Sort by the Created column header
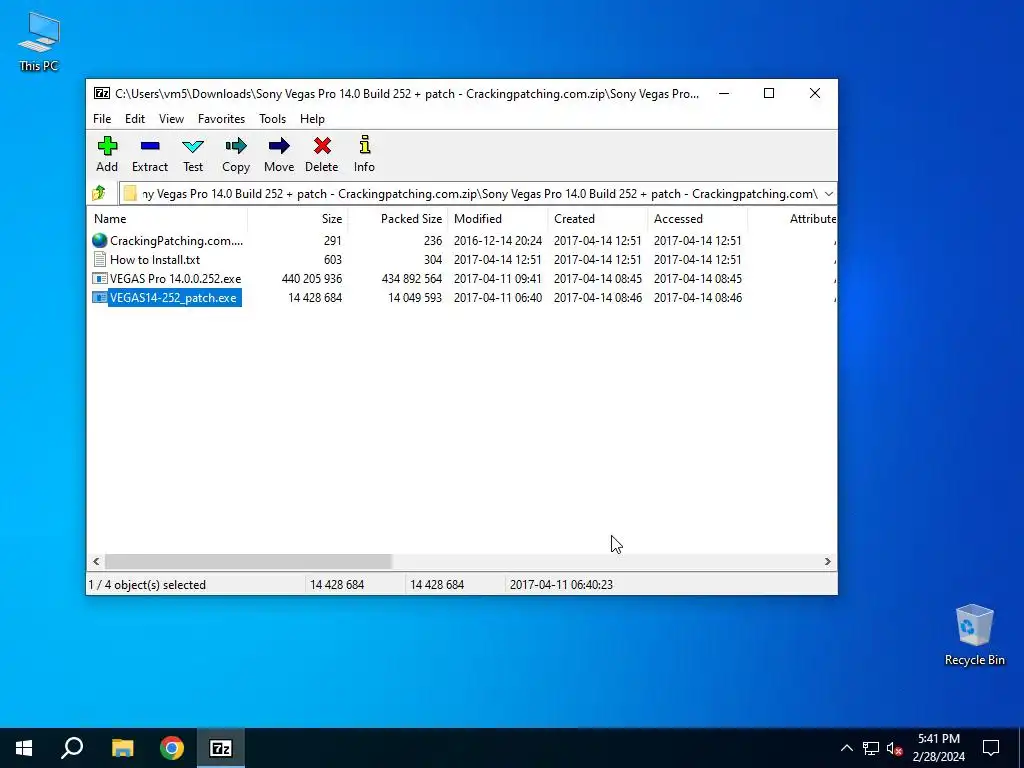The image size is (1024, 768). (598, 219)
